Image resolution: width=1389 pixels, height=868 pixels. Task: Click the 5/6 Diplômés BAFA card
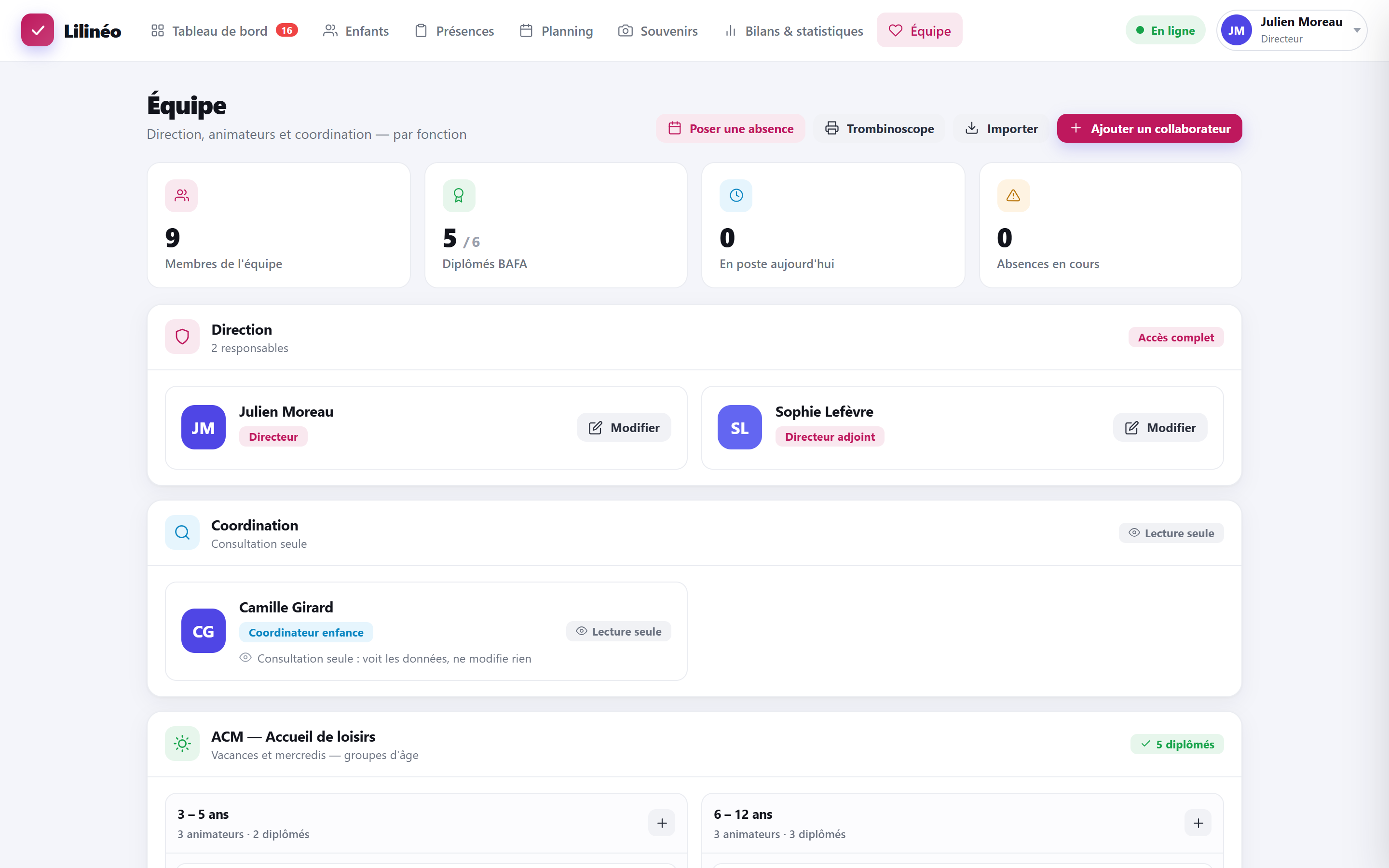(x=556, y=225)
